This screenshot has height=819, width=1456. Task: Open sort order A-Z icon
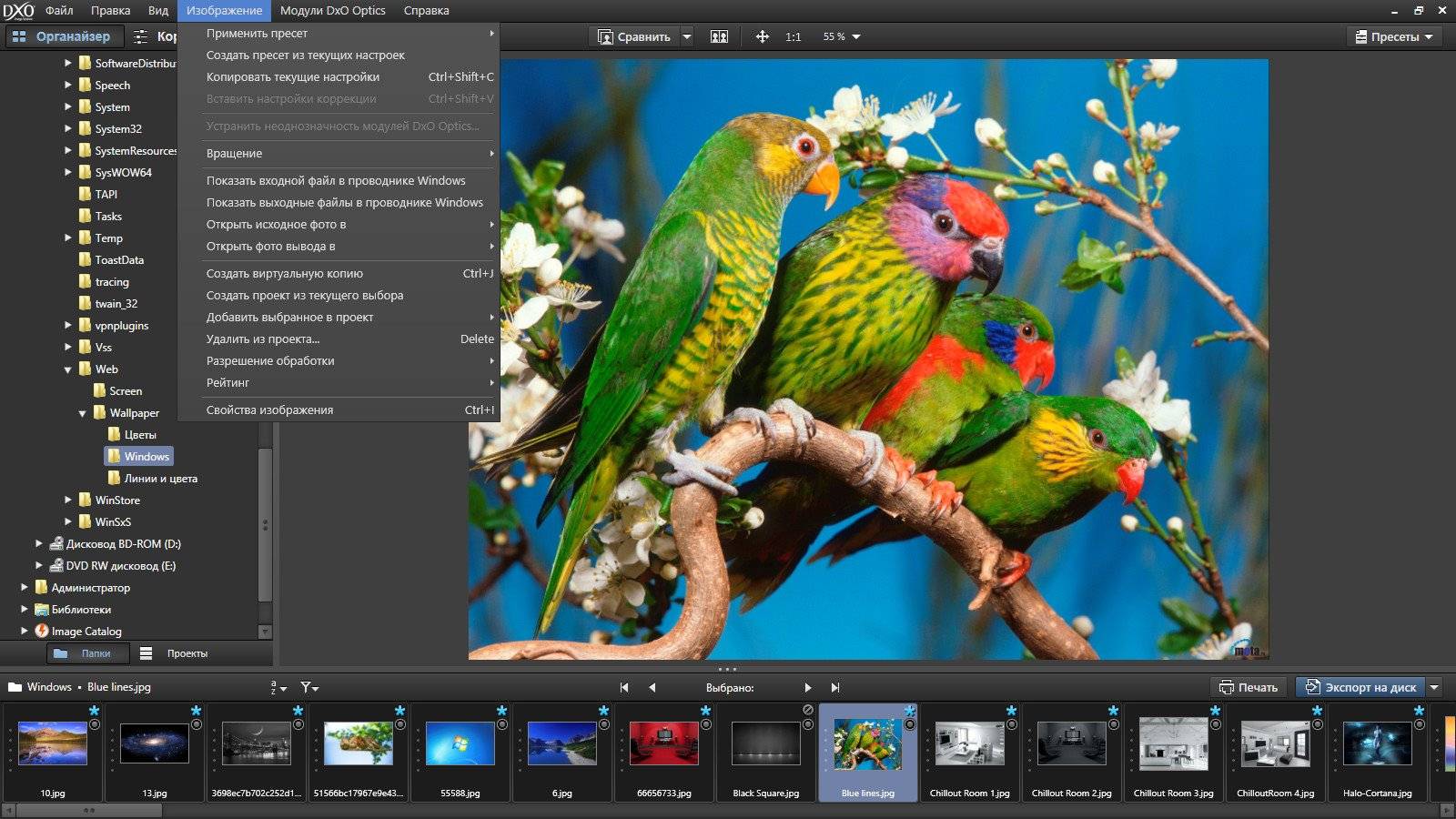point(278,688)
